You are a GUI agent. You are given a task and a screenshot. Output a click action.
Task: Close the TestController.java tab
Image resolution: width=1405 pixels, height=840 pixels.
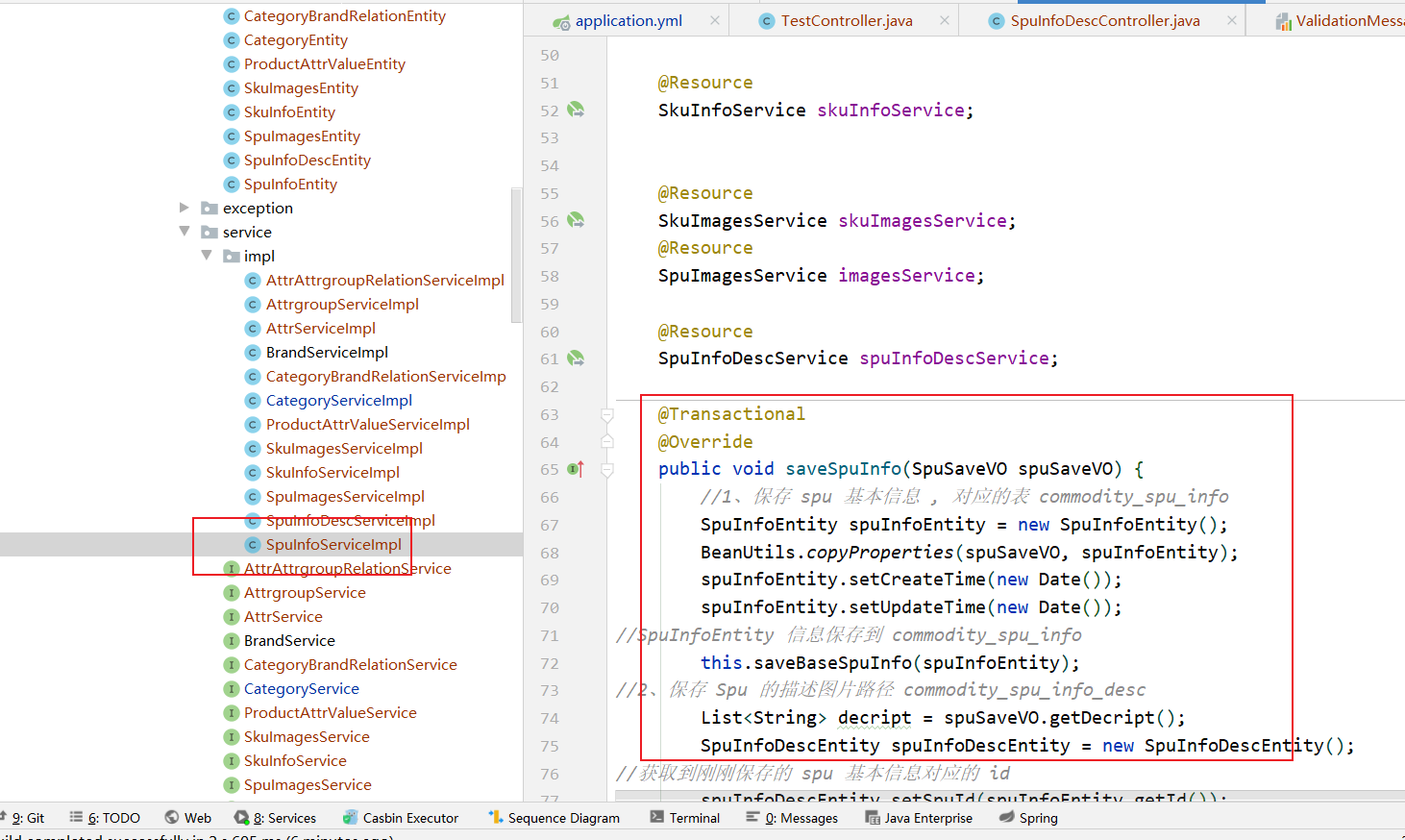coord(945,20)
